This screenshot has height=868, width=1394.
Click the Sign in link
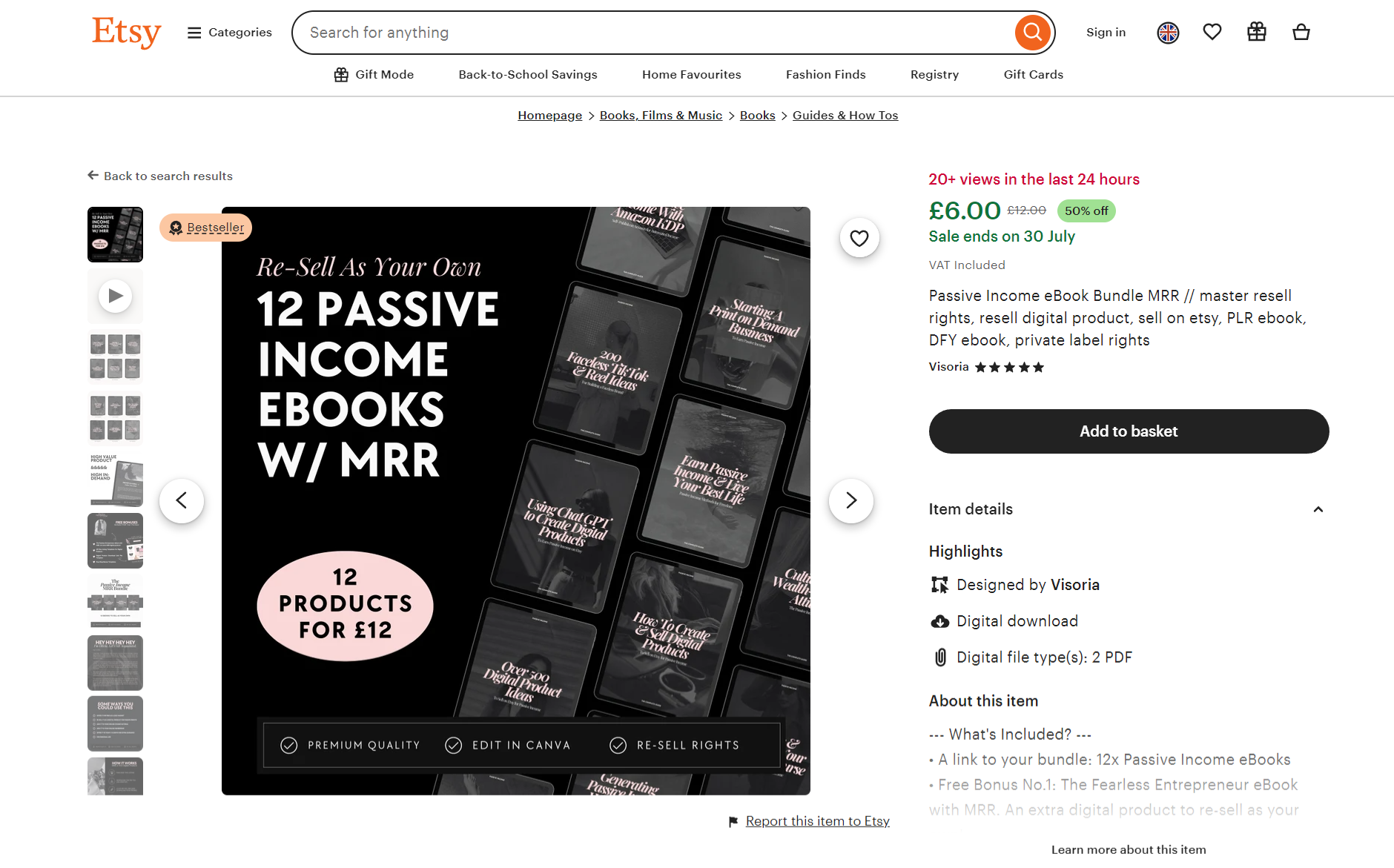1106,32
